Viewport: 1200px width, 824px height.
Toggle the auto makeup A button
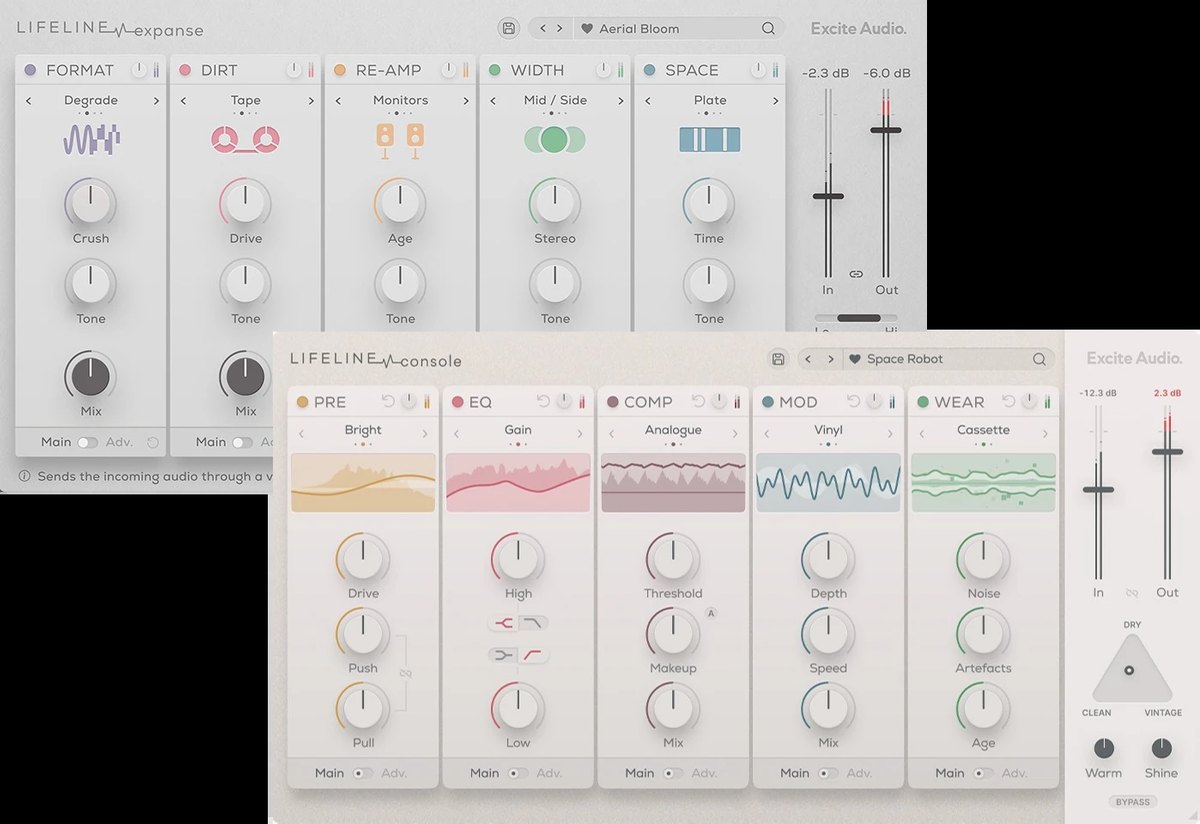click(711, 613)
